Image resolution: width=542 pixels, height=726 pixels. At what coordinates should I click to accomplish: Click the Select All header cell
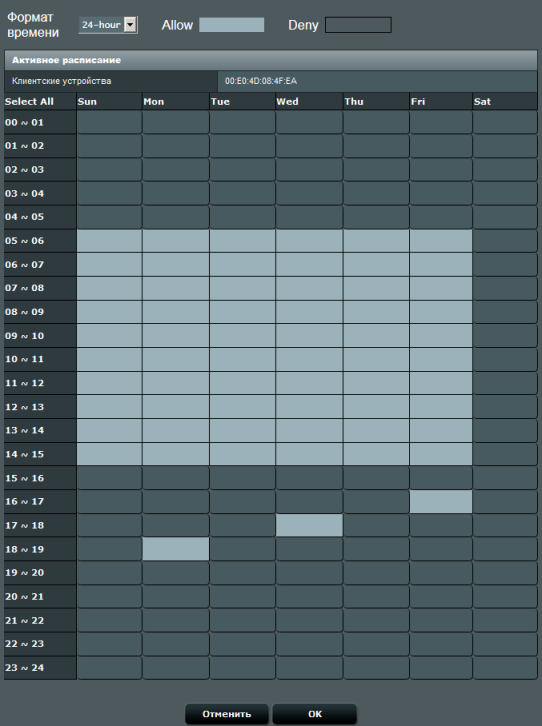(x=40, y=101)
